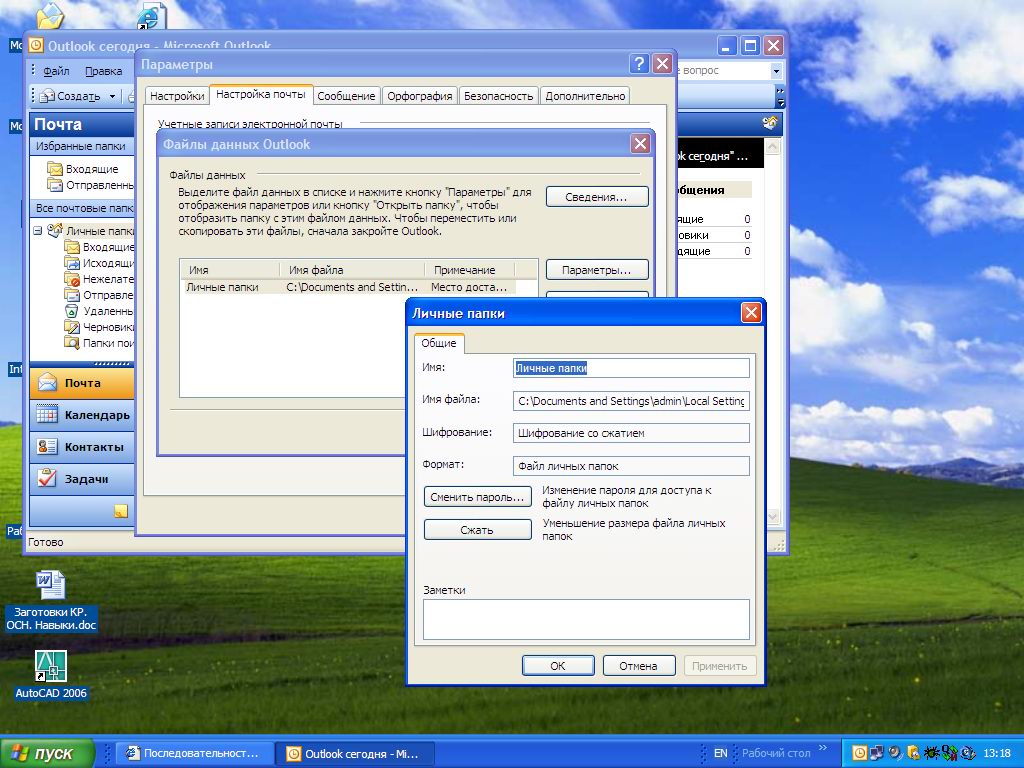The height and width of the screenshot is (768, 1024).
Task: Open the Пуск Start menu
Action: [x=47, y=754]
